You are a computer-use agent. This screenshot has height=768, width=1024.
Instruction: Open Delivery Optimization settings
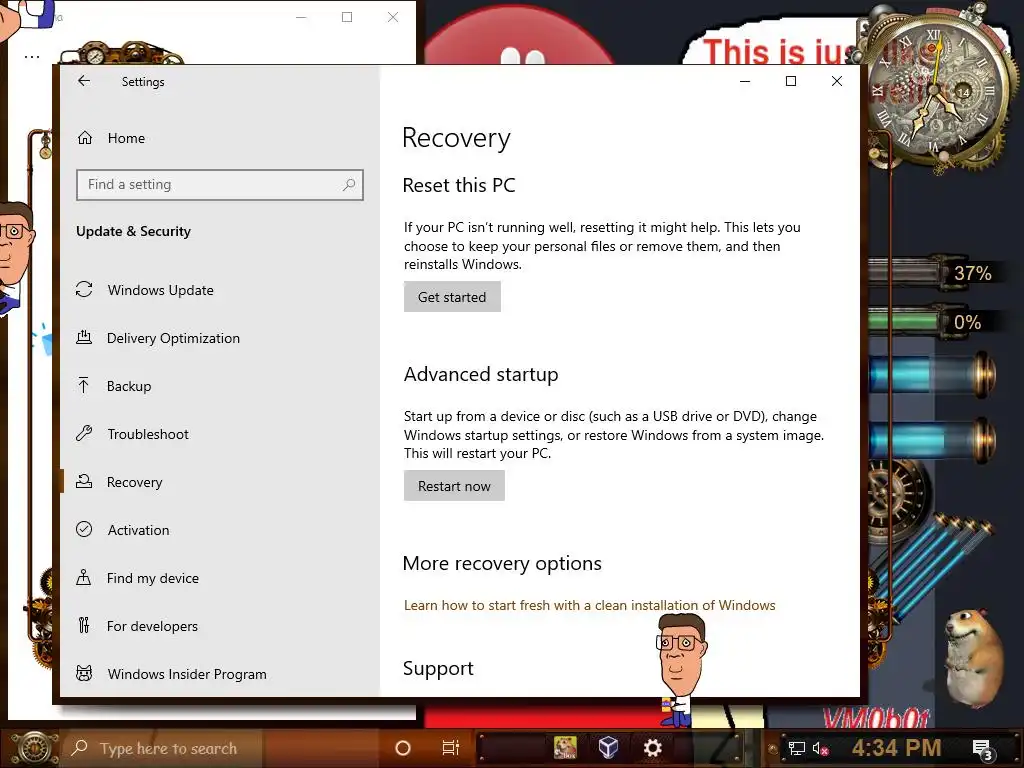click(173, 338)
